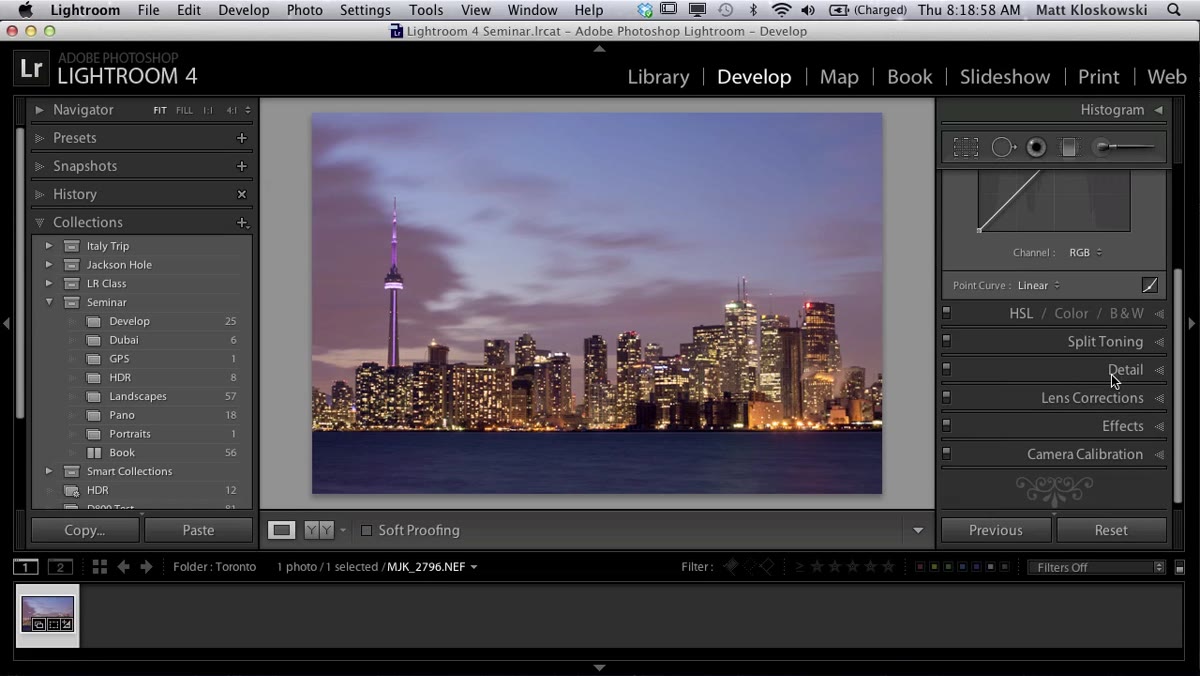Open the Develop menu
Viewport: 1200px width, 676px height.
[x=244, y=10]
